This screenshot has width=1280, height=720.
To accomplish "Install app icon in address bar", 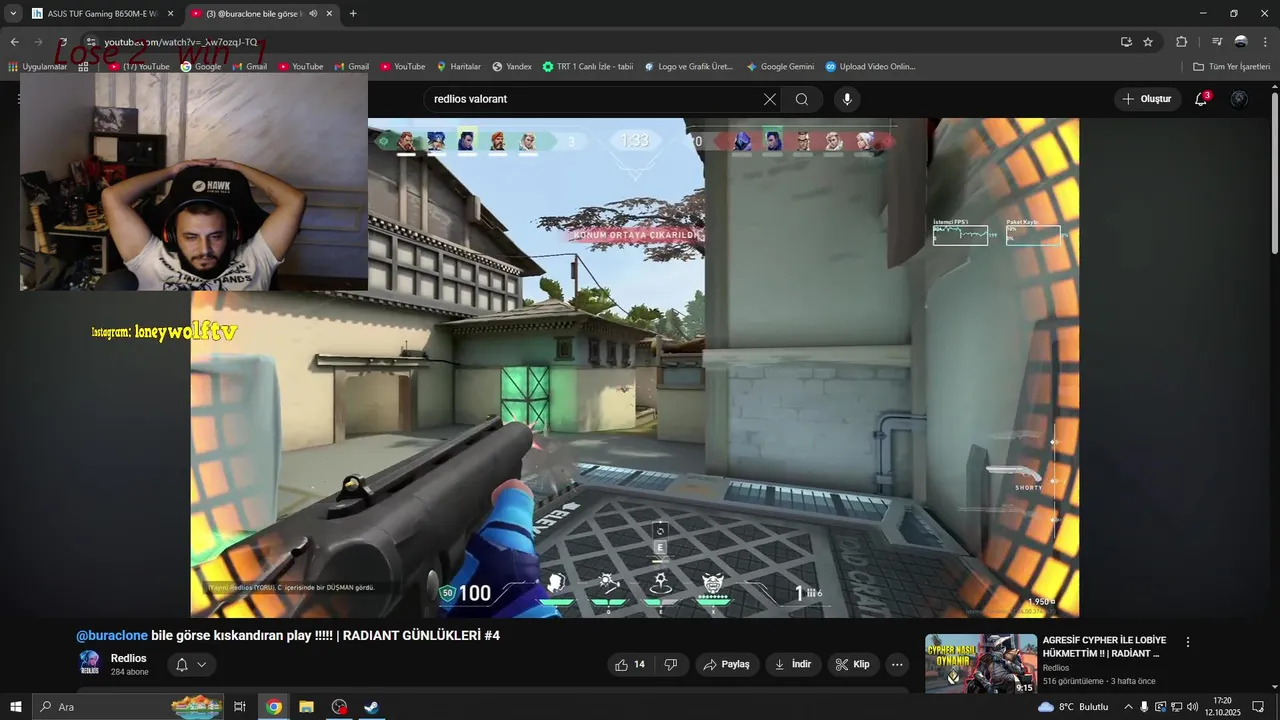I will (x=1126, y=42).
